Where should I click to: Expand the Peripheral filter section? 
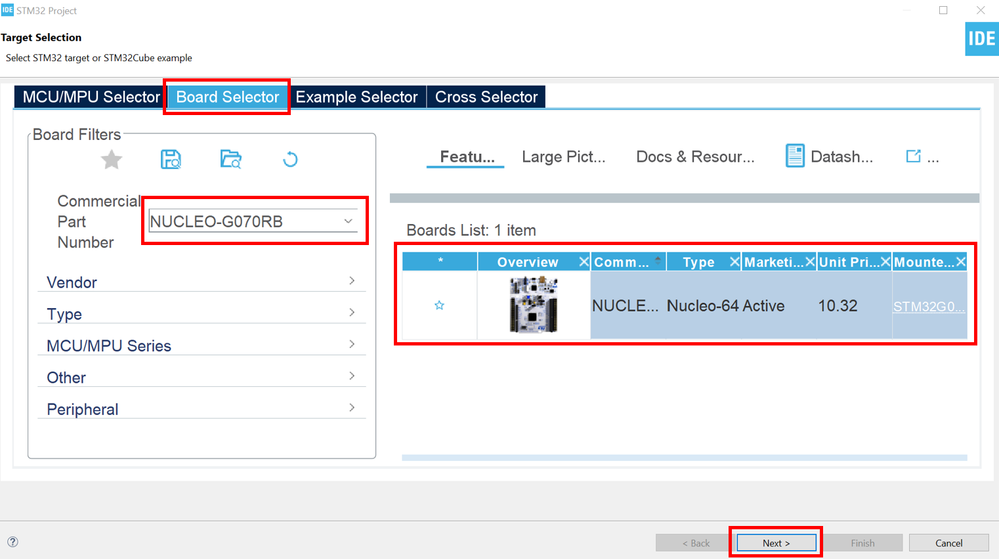tap(201, 409)
